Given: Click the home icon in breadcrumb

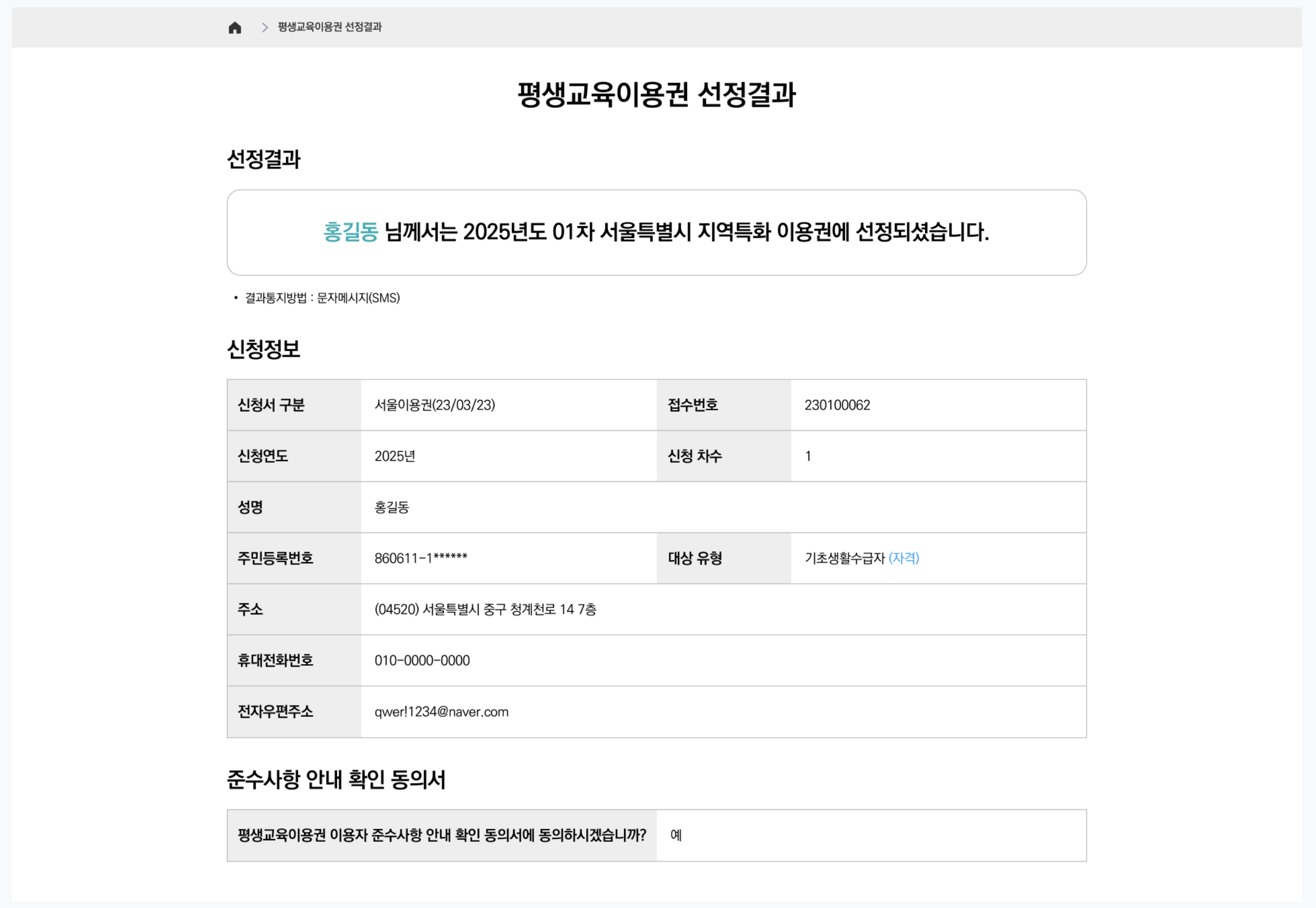Looking at the screenshot, I should pos(235,27).
